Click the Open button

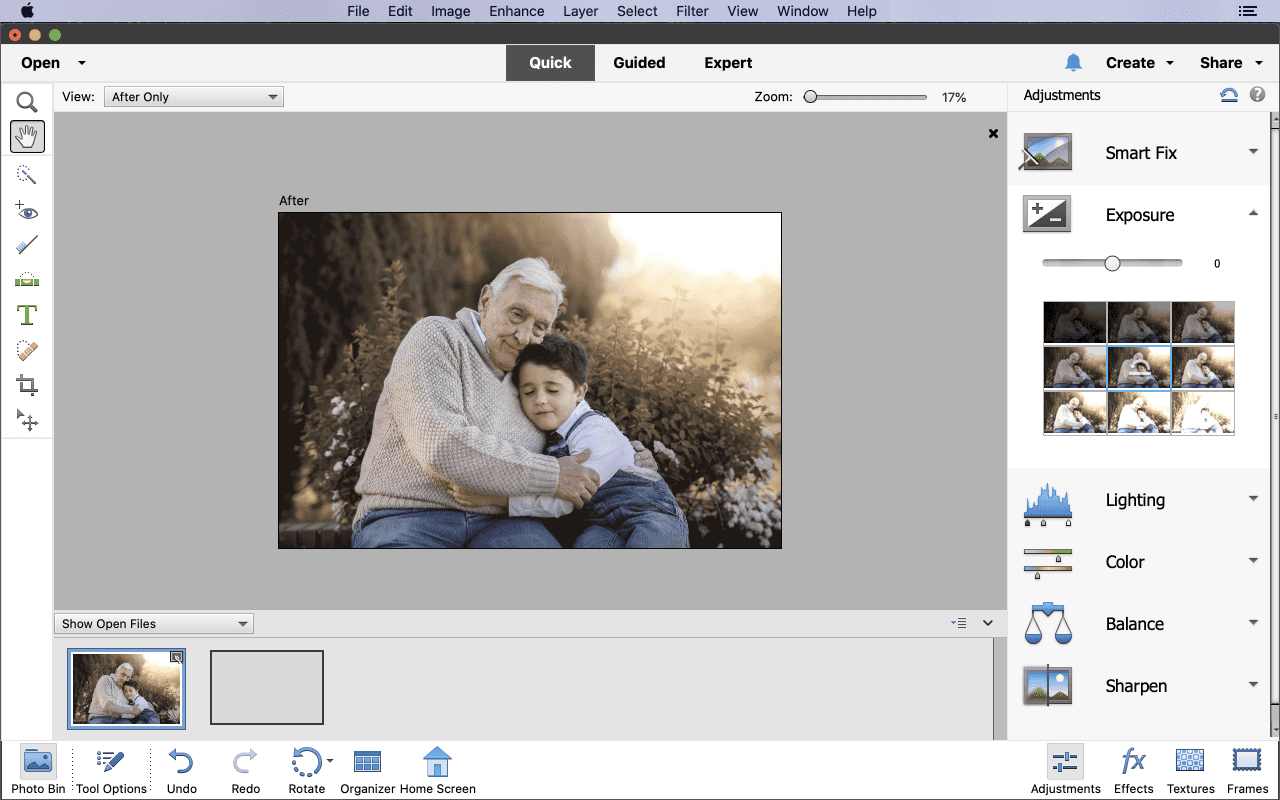pyautogui.click(x=41, y=62)
